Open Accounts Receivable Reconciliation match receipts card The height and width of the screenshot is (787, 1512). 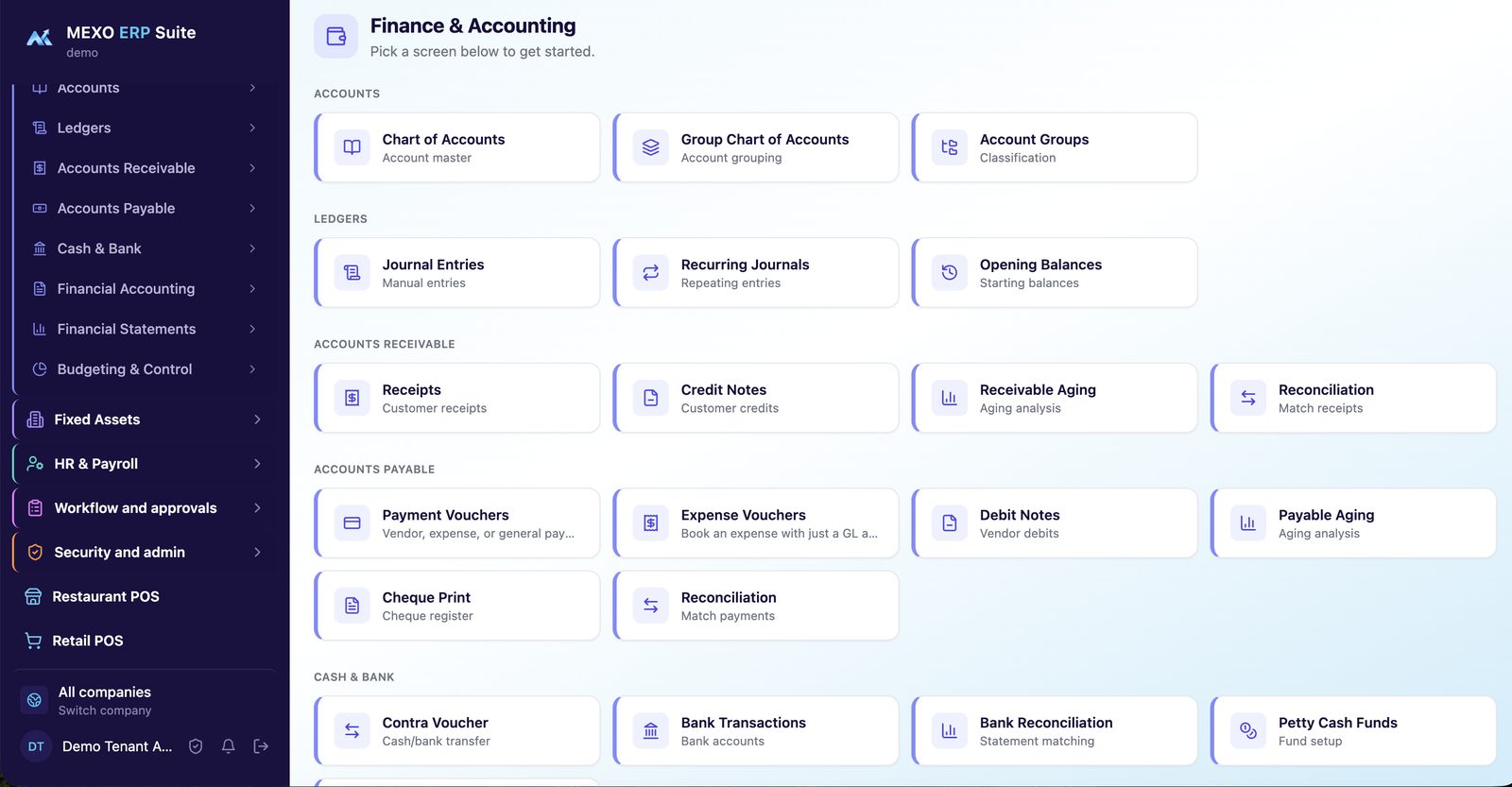1353,398
